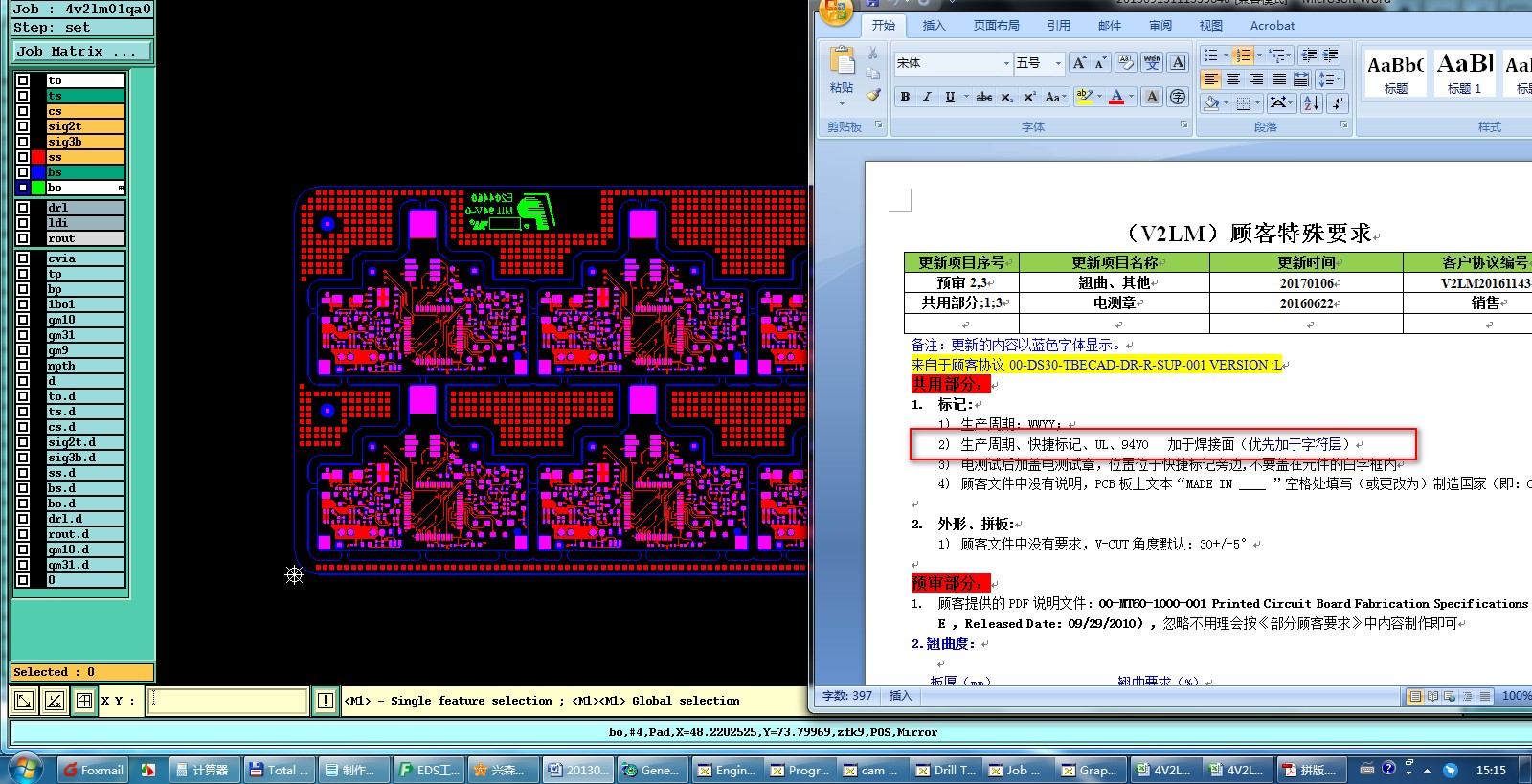Screen dimensions: 1532x784
Task: Click the exclamation mark button in Genesis
Action: coord(326,701)
